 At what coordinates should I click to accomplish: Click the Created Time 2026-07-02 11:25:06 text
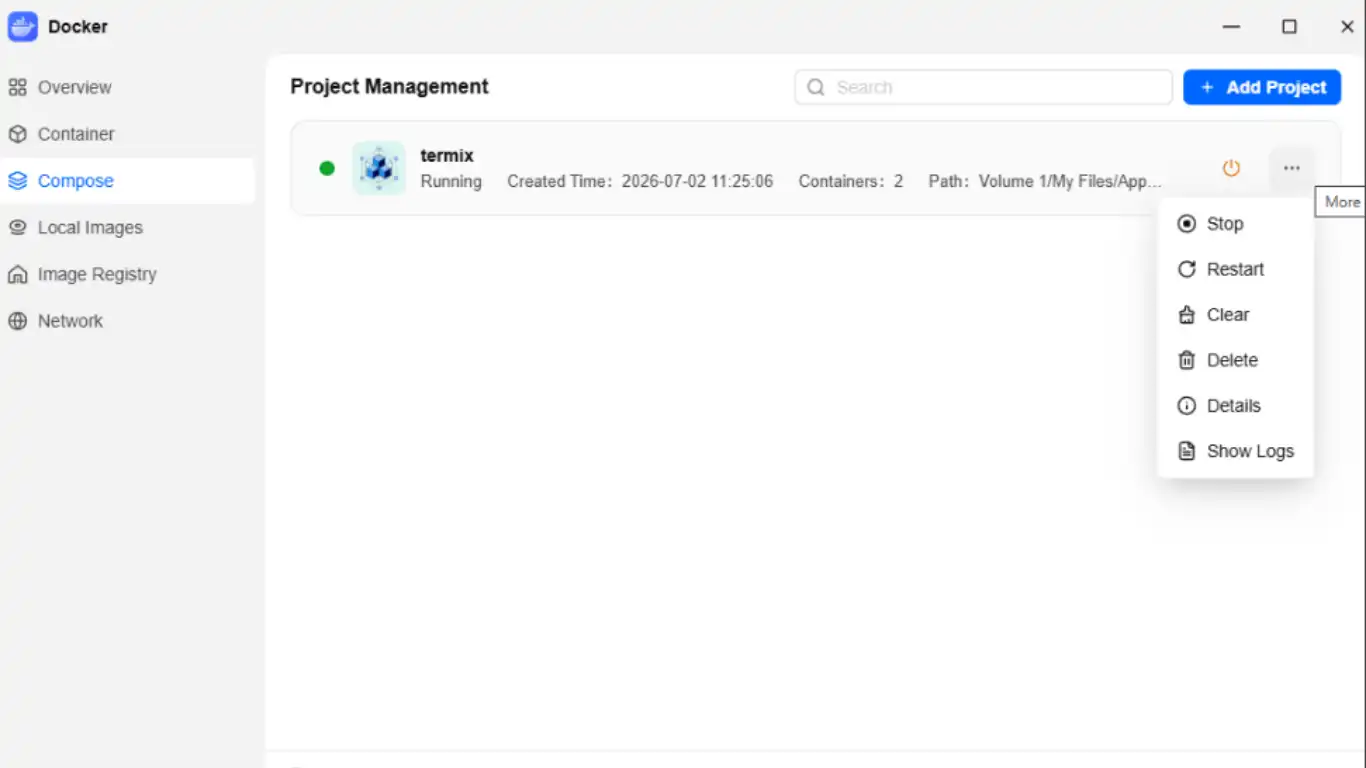640,182
